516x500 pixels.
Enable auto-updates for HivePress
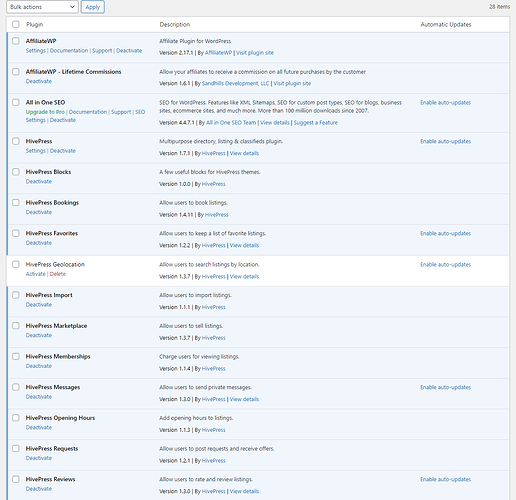click(x=446, y=141)
